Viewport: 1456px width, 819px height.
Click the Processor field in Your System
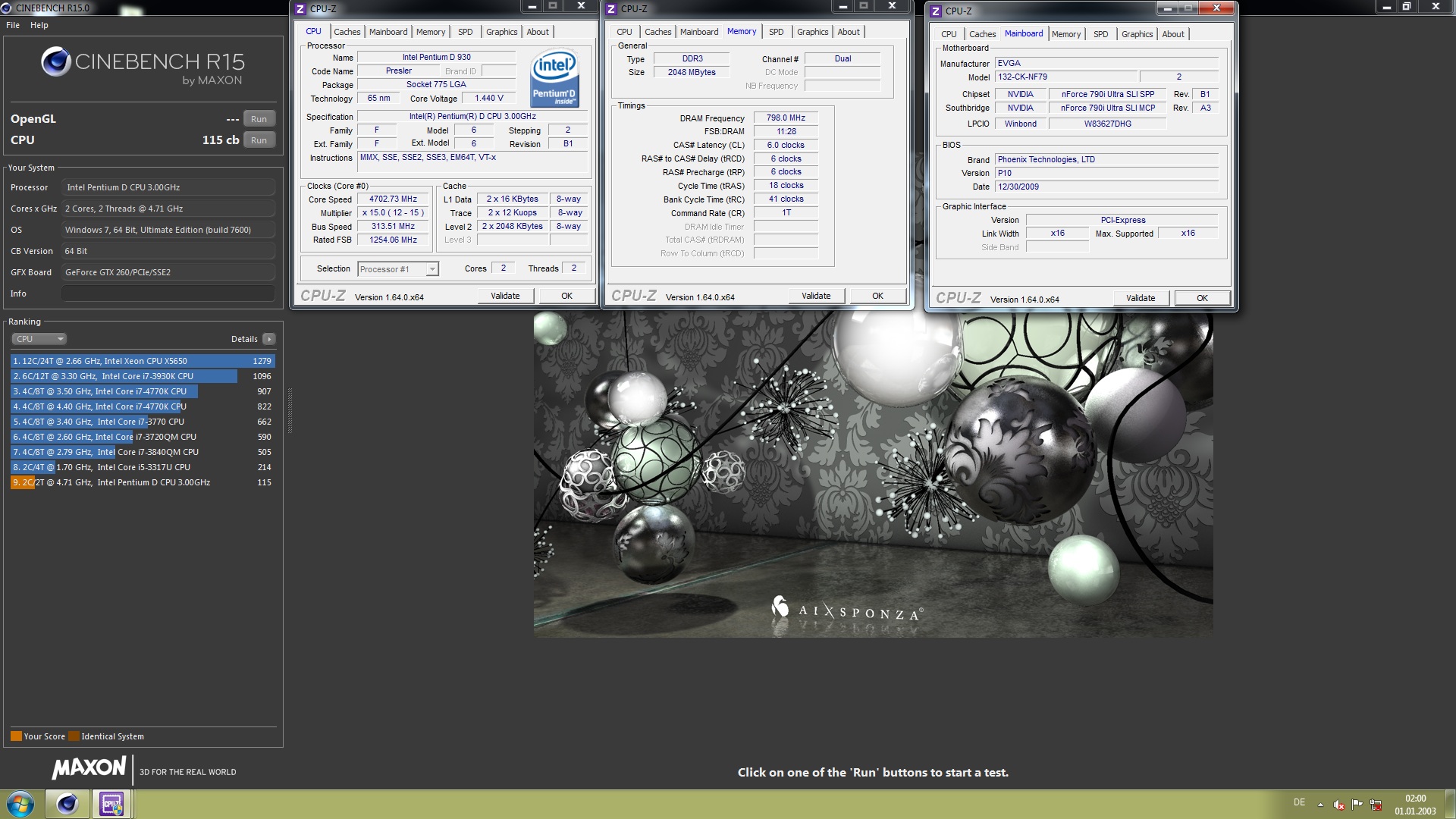(168, 187)
